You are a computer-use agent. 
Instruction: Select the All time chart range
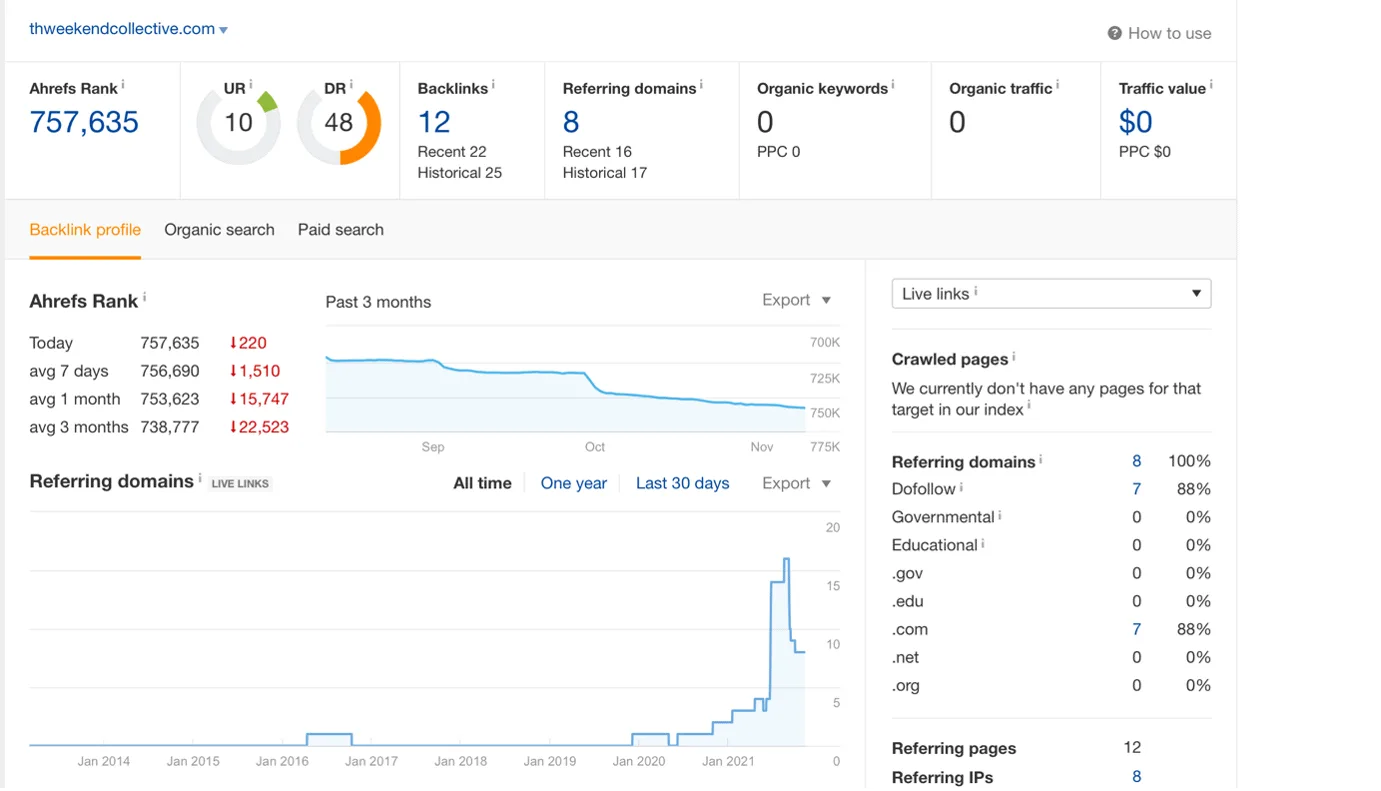pyautogui.click(x=482, y=483)
